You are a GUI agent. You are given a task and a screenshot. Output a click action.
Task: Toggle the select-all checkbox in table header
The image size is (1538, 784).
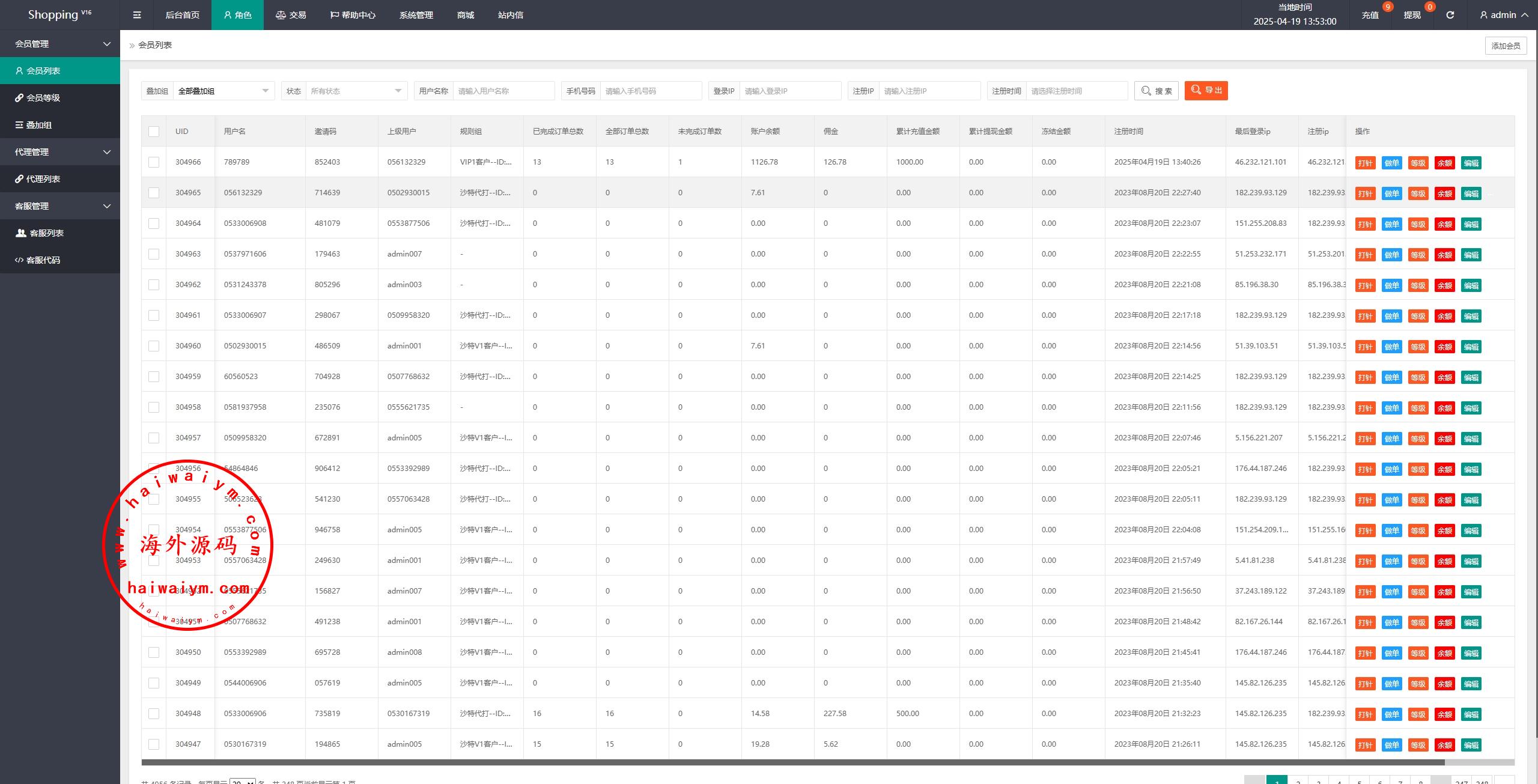coord(154,132)
